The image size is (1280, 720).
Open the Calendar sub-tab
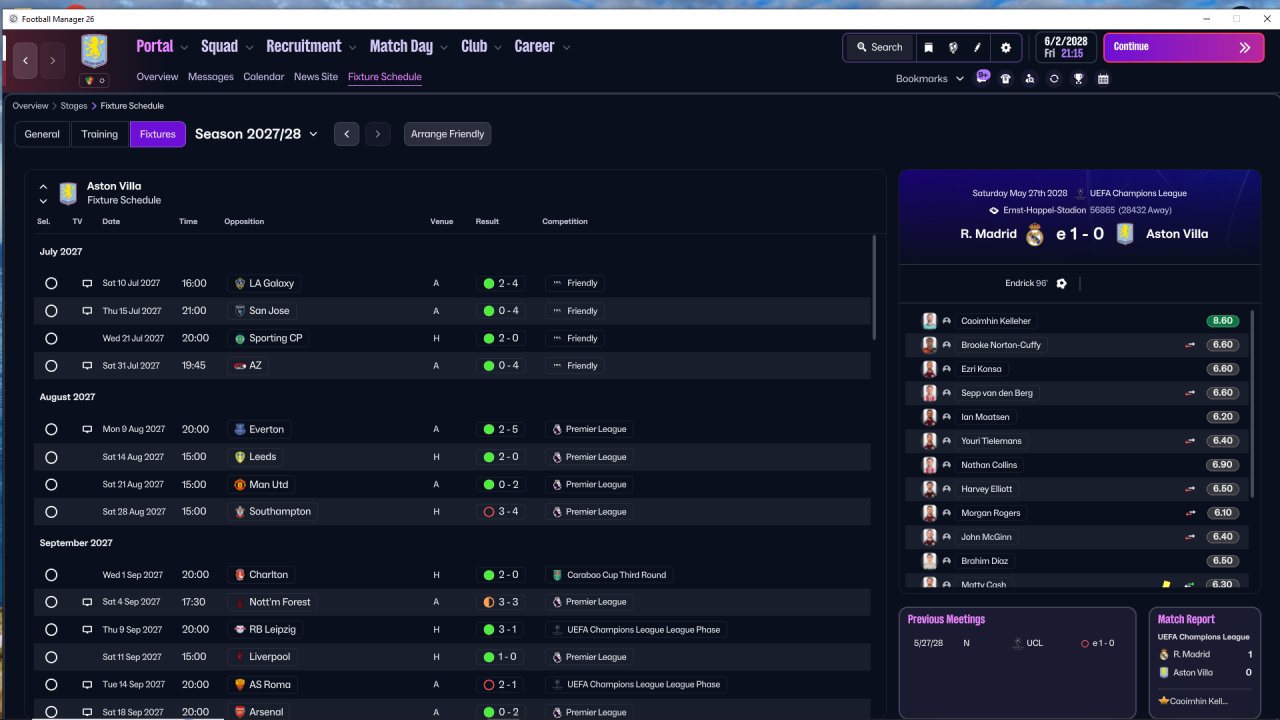[x=264, y=77]
